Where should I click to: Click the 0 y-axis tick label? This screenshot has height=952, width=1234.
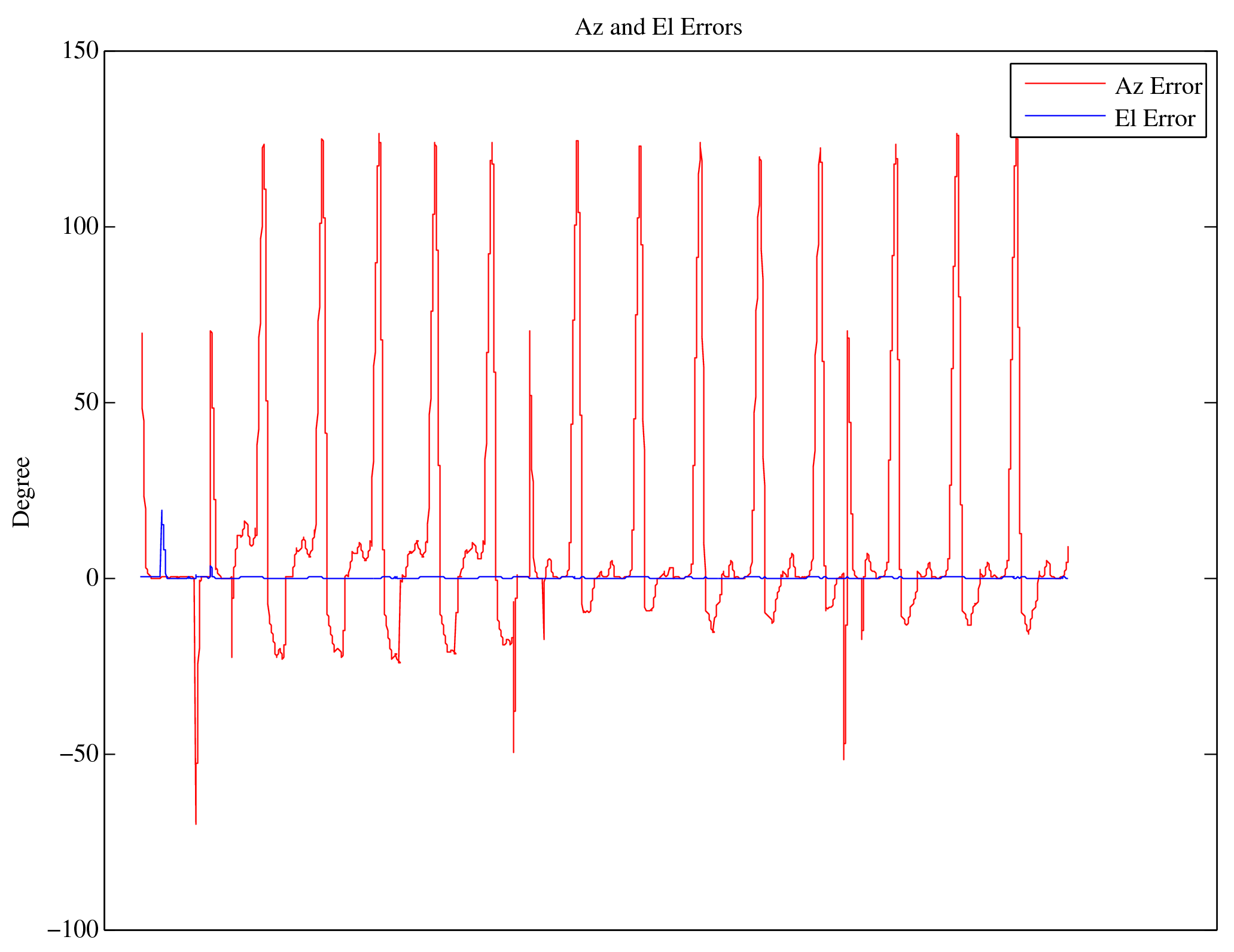(x=92, y=578)
